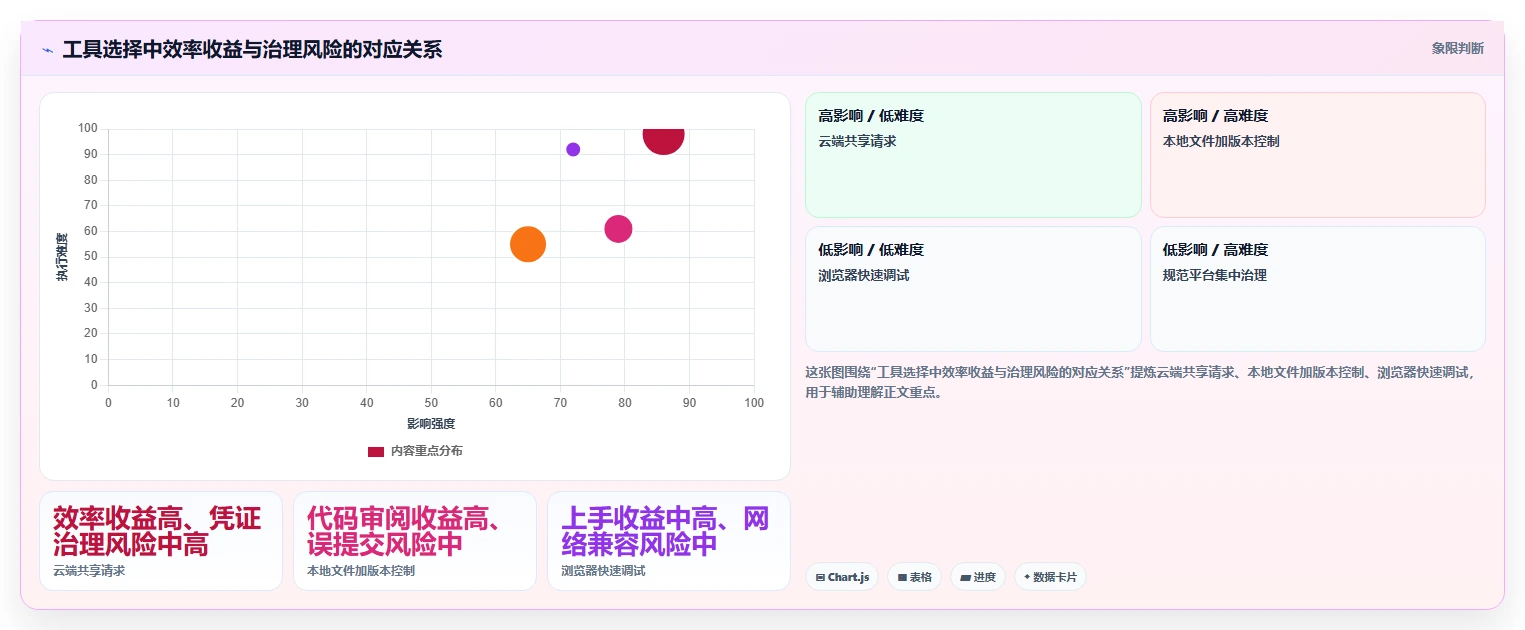Click the 象限判断 label in header

(1457, 48)
